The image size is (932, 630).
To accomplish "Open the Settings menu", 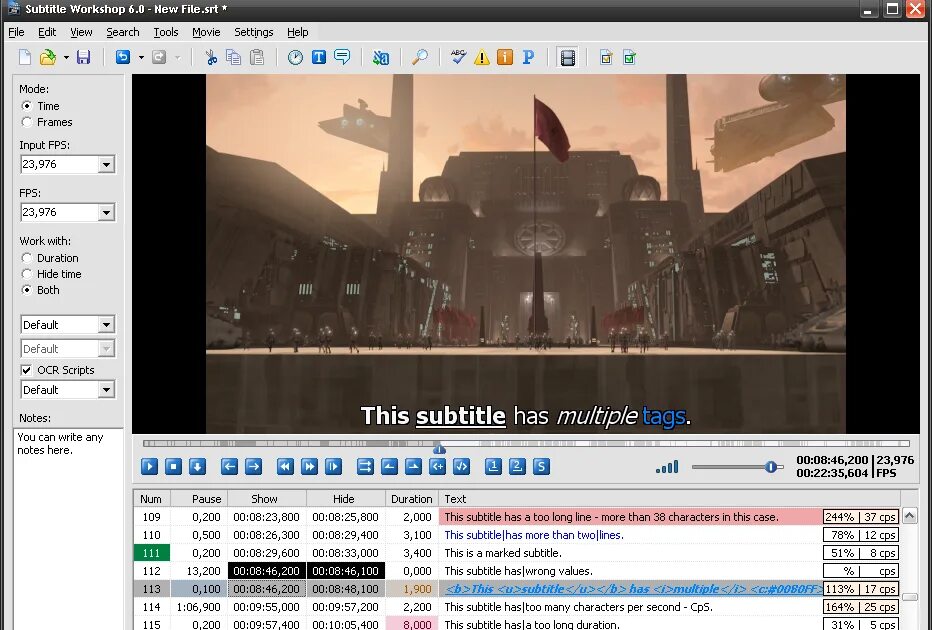I will tap(254, 32).
